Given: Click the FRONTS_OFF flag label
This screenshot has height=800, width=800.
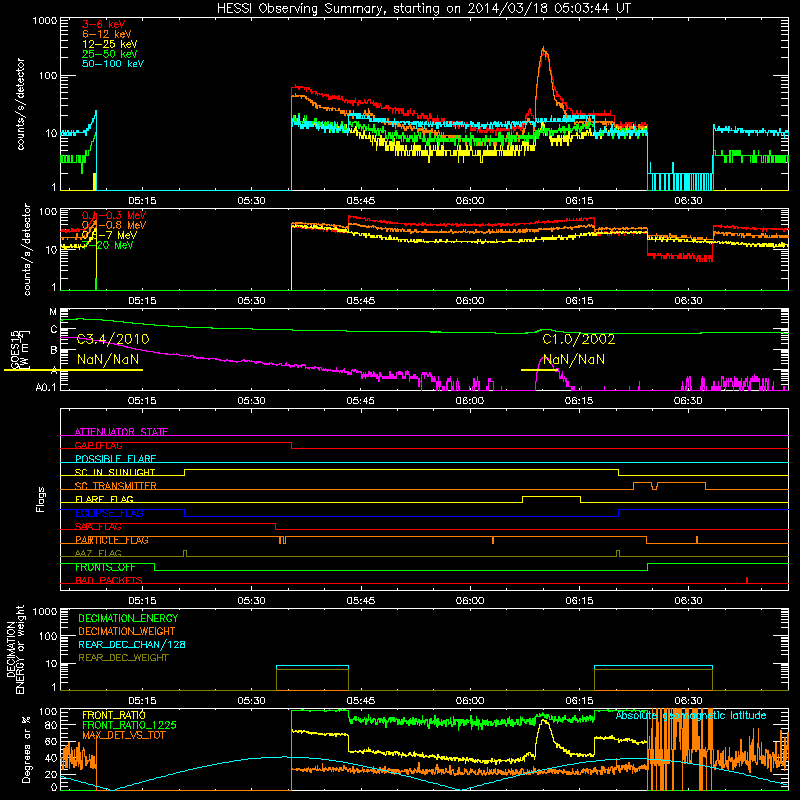Looking at the screenshot, I should tap(105, 567).
